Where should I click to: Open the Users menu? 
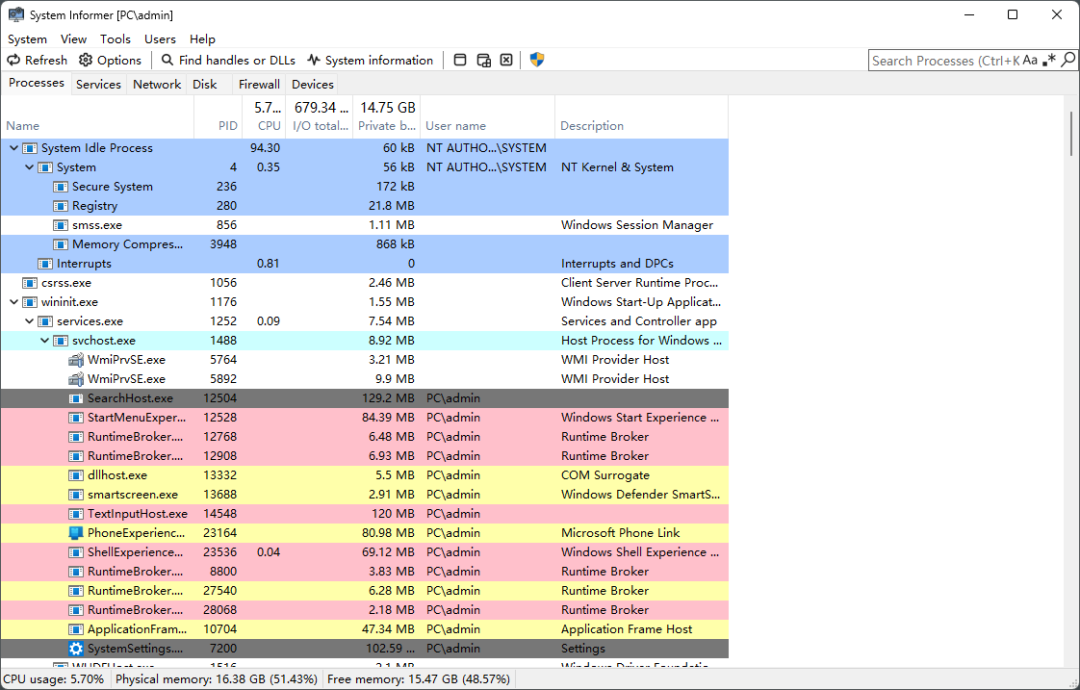tap(160, 39)
